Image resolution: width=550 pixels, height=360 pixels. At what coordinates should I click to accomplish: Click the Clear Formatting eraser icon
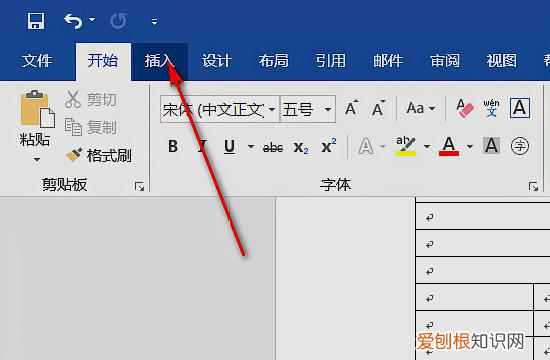(465, 108)
